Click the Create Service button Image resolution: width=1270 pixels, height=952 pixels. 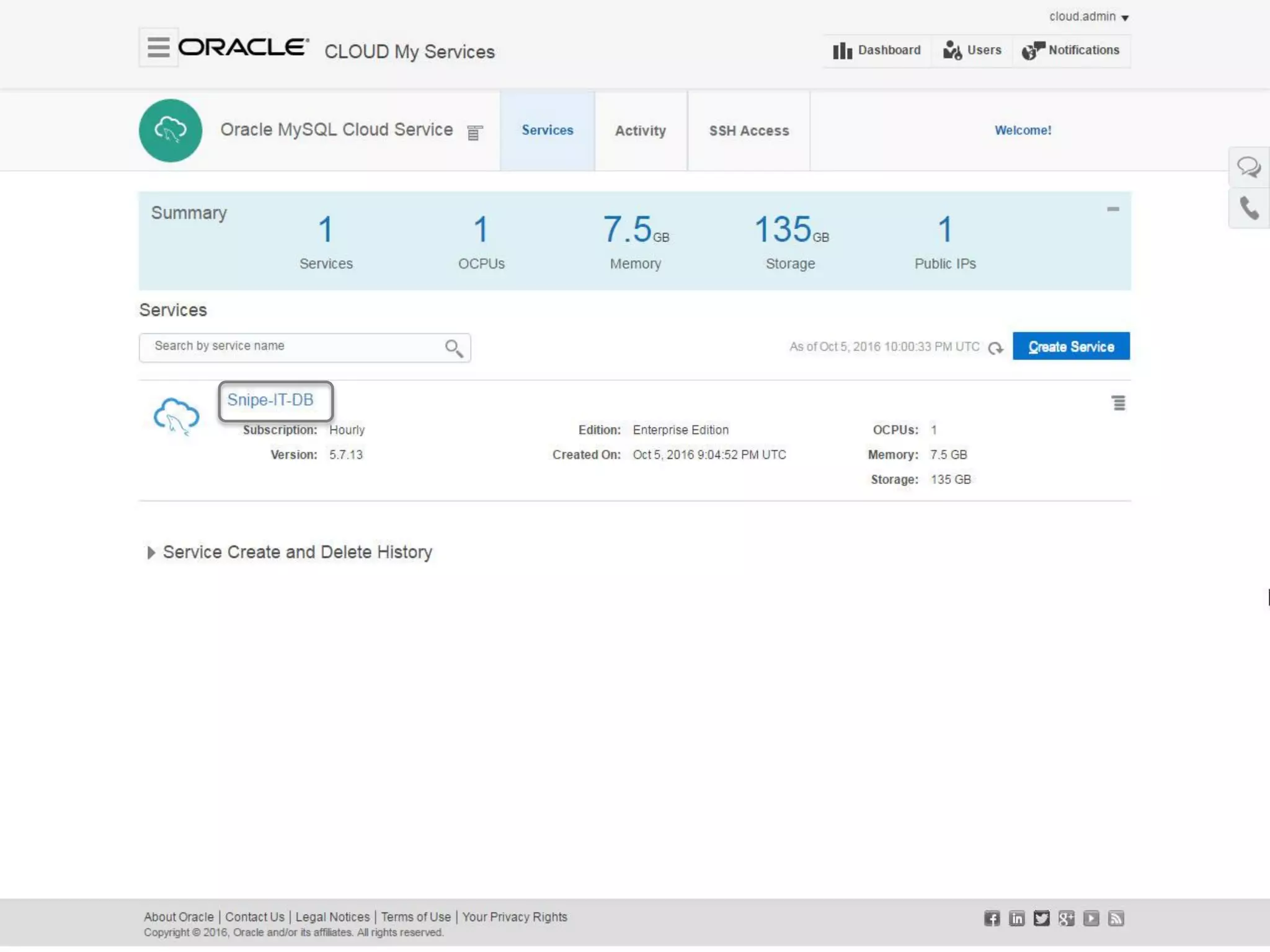point(1071,346)
